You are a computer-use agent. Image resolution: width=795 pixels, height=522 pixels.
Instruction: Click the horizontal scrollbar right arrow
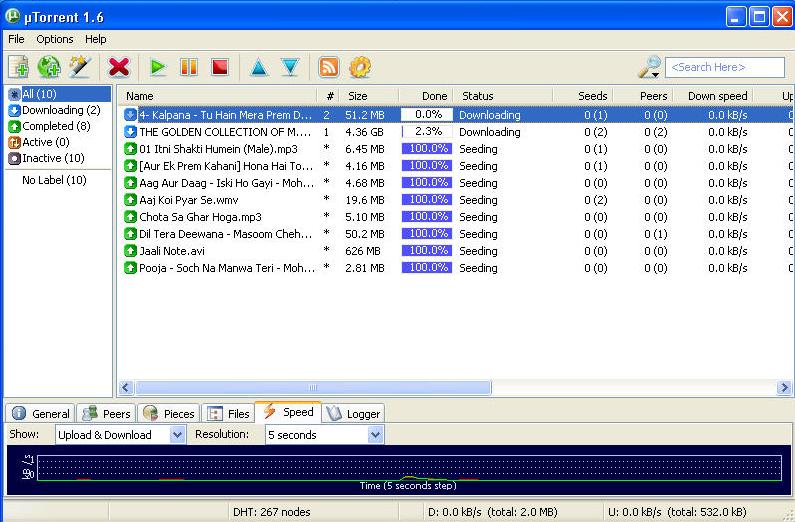784,388
